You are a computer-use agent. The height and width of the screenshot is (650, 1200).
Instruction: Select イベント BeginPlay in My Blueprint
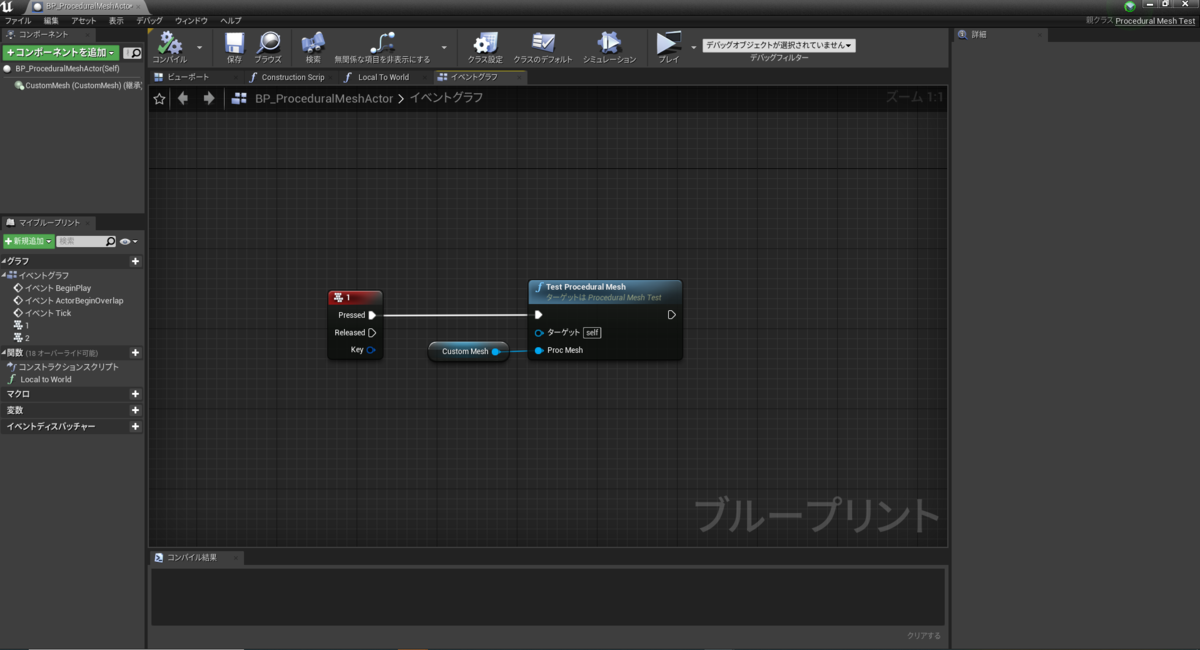58,288
